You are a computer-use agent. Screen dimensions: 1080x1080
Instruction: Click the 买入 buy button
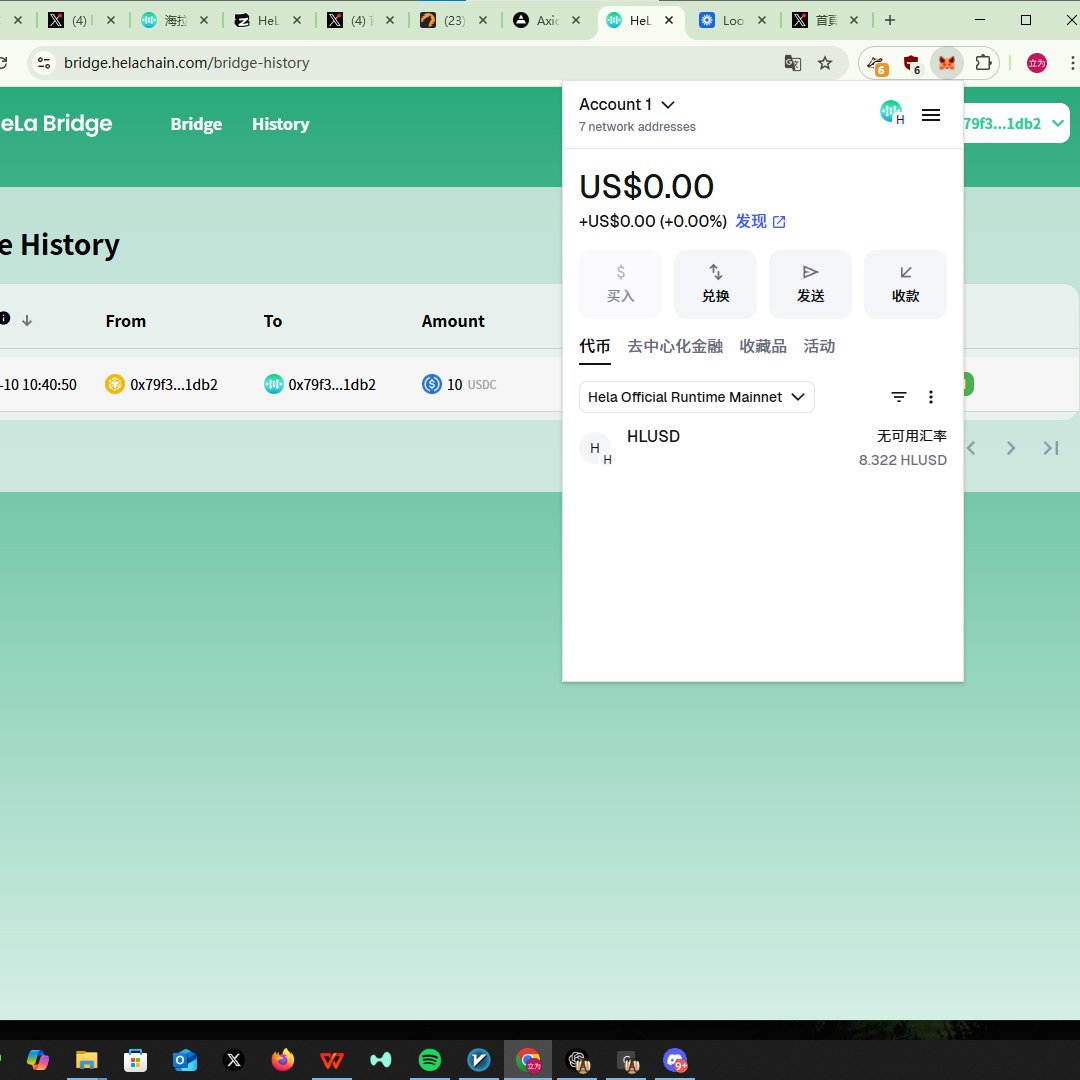tap(620, 284)
